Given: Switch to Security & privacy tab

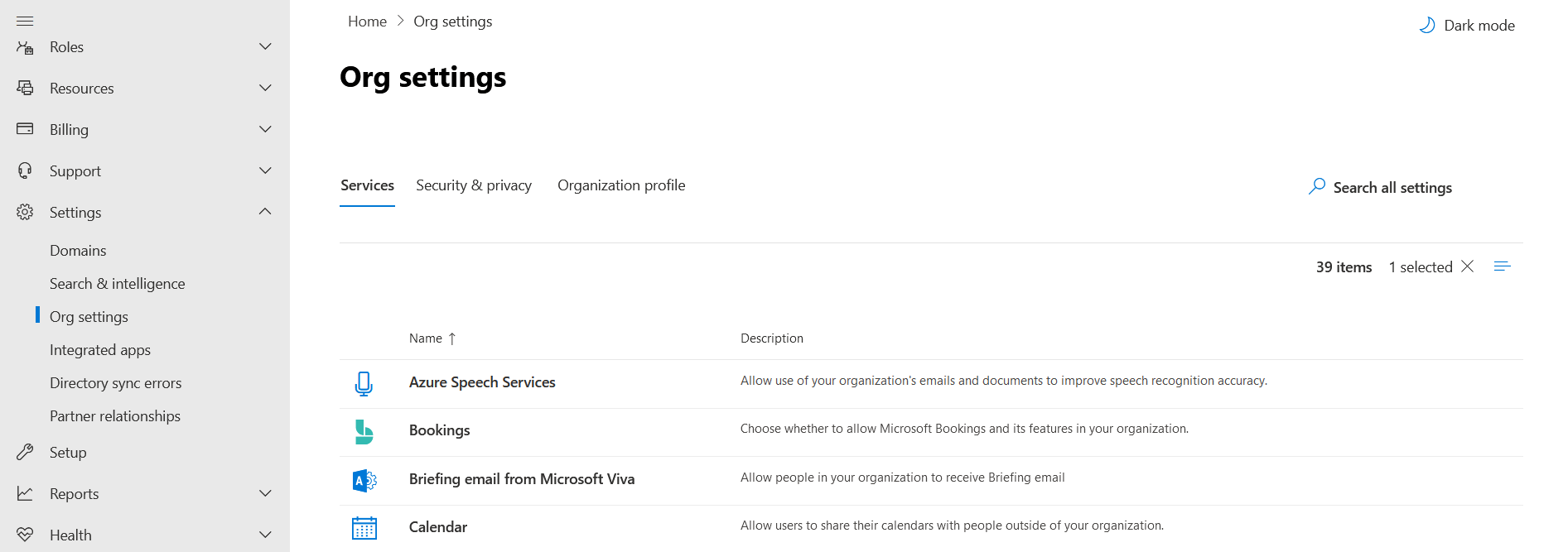Looking at the screenshot, I should pyautogui.click(x=474, y=185).
